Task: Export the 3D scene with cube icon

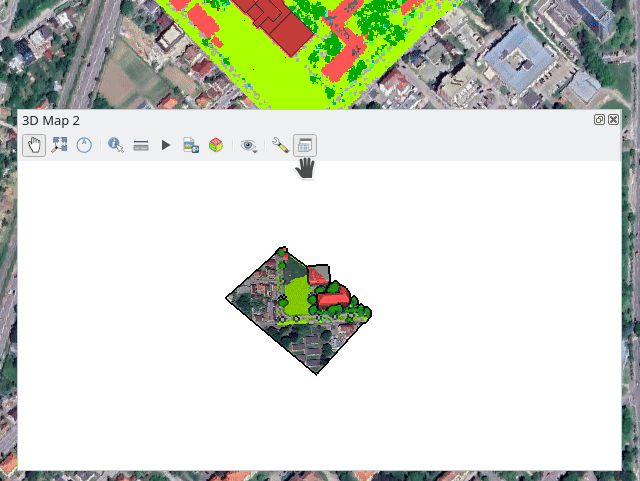Action: (x=216, y=145)
